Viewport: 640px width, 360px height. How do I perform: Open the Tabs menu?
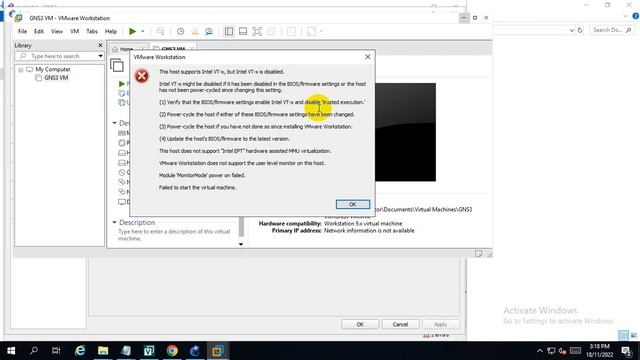[x=92, y=31]
